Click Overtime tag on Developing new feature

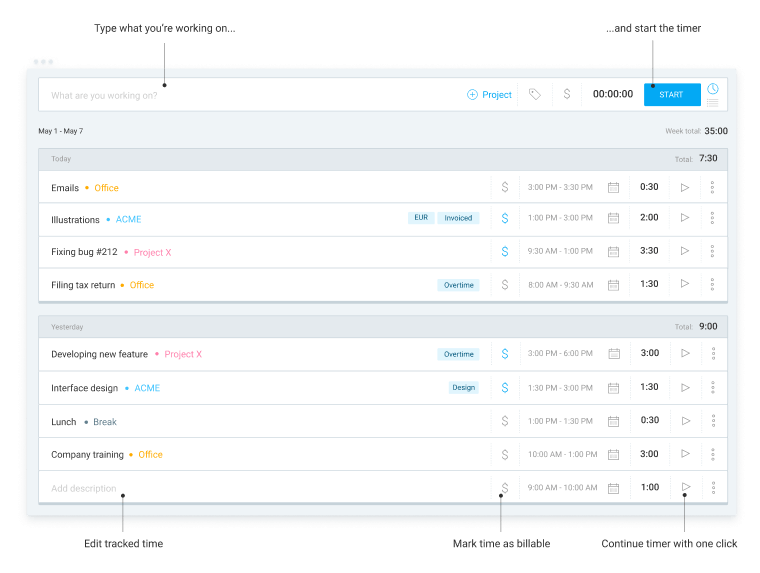click(x=459, y=354)
